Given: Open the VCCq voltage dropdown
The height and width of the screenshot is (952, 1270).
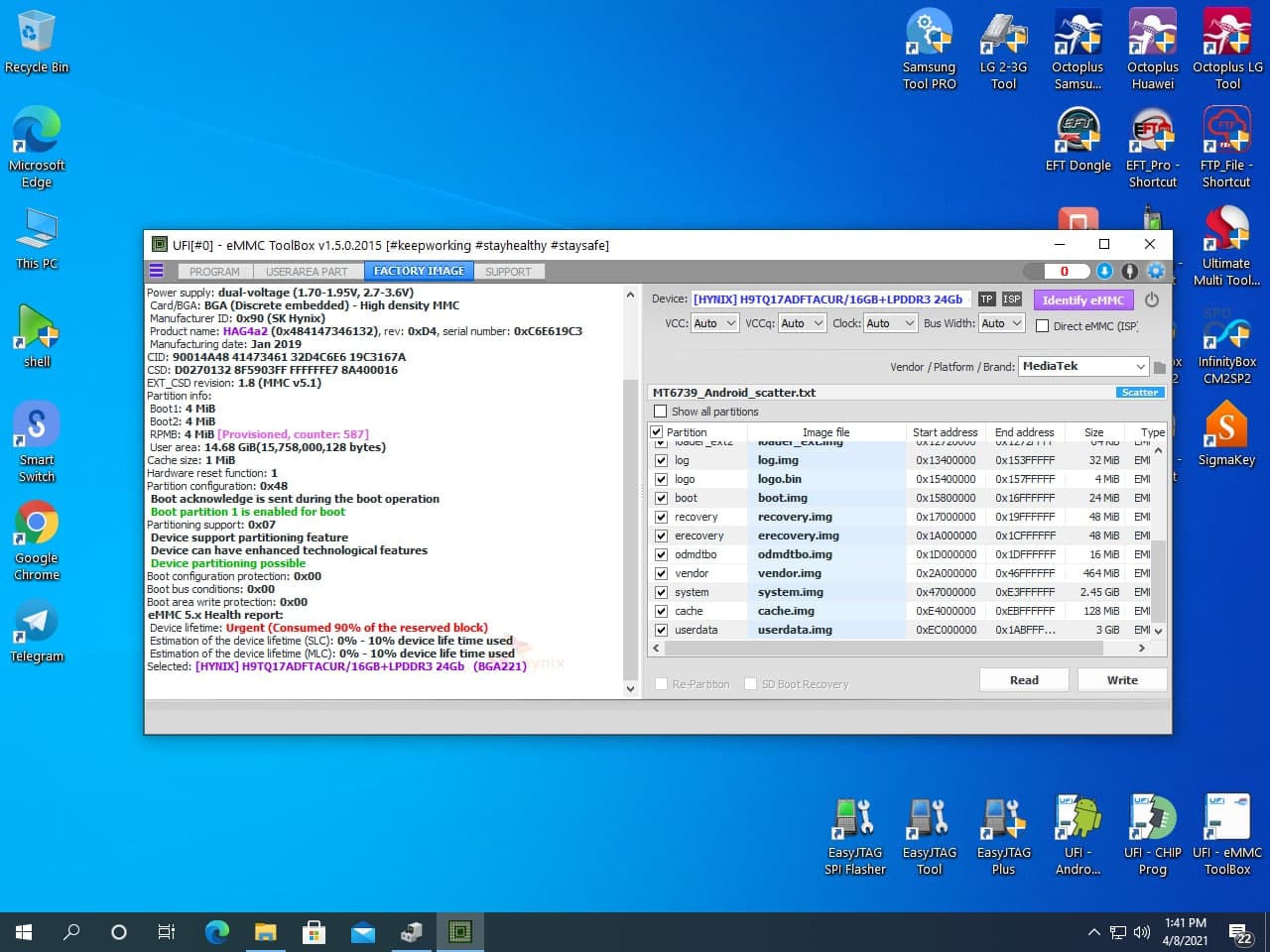Looking at the screenshot, I should (x=802, y=323).
